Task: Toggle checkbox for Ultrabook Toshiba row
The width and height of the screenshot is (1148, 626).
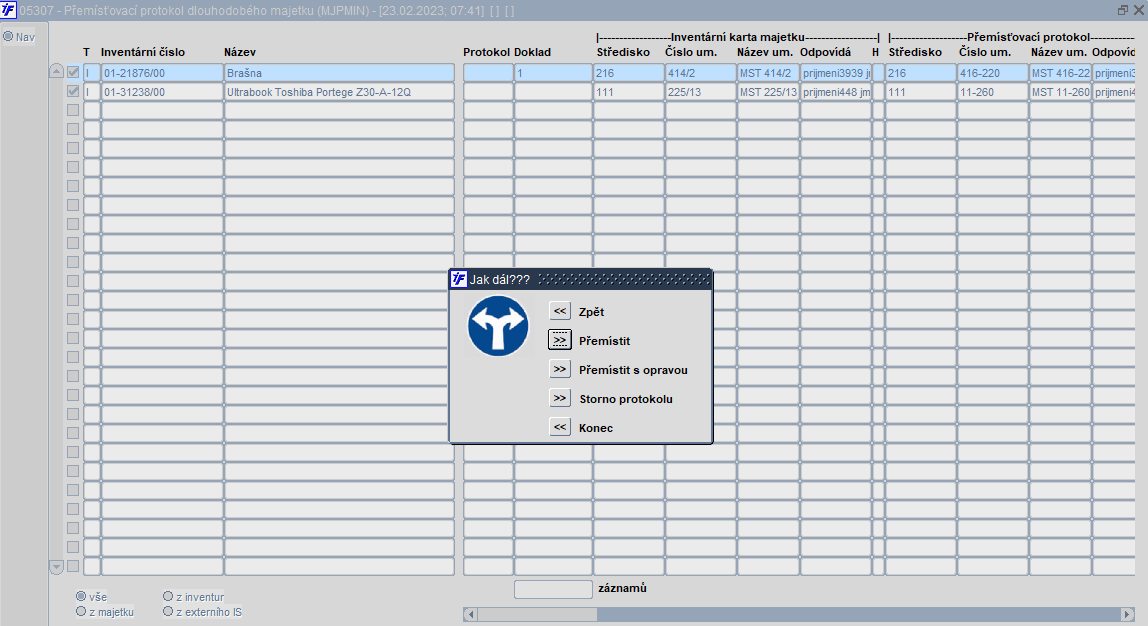Action: 73,92
